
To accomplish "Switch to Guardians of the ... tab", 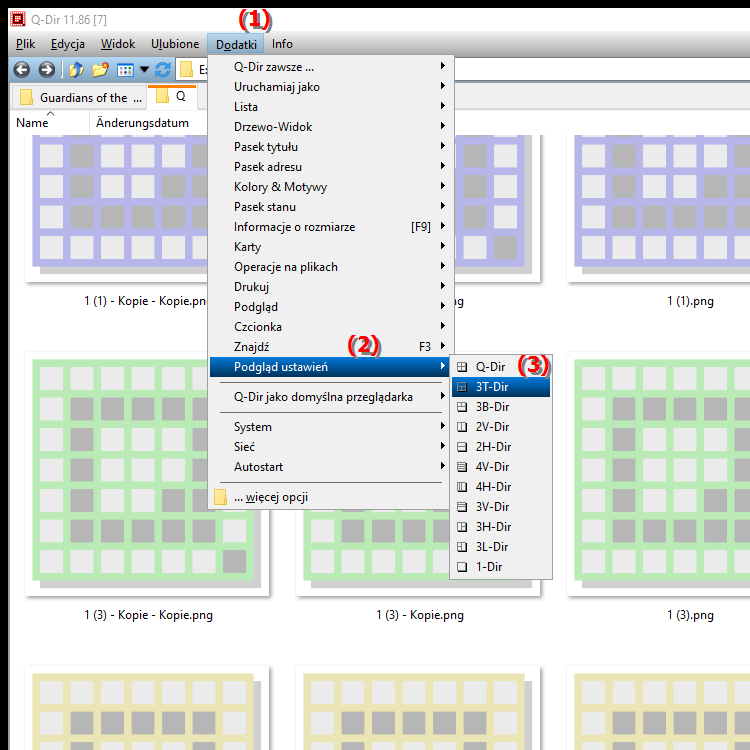I will click(x=78, y=97).
